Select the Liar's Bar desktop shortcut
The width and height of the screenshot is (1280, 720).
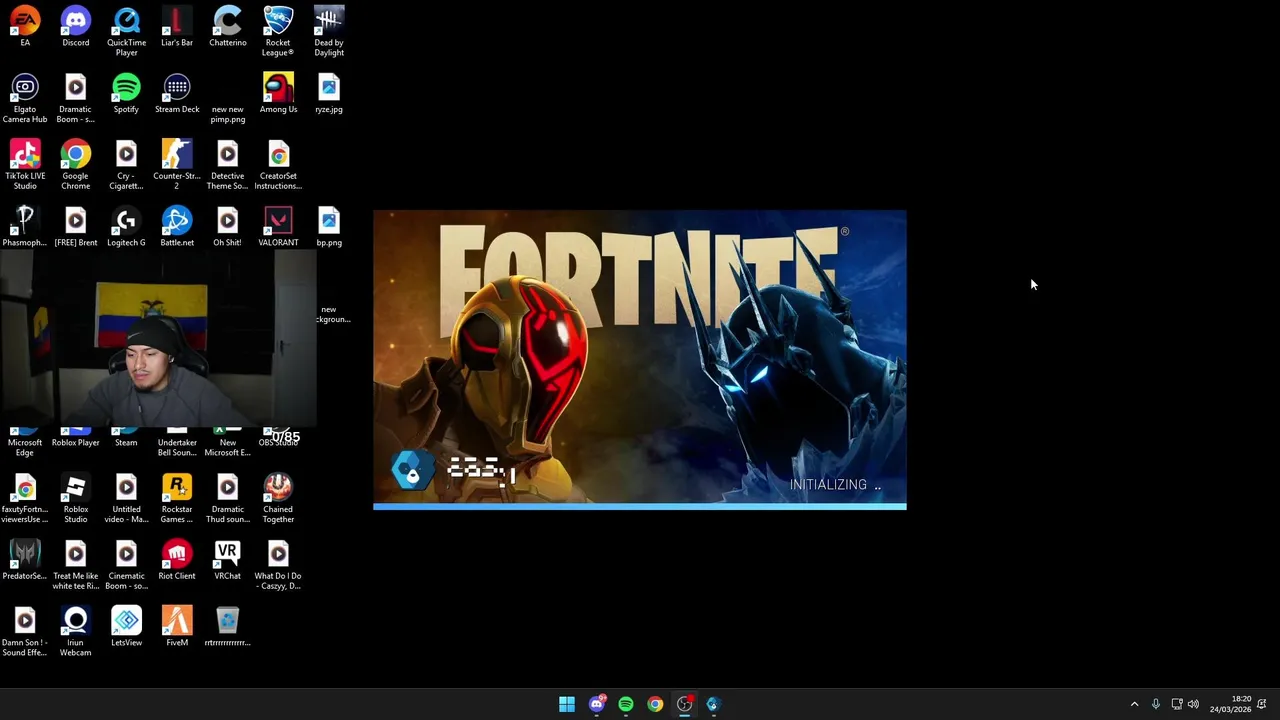pyautogui.click(x=177, y=27)
